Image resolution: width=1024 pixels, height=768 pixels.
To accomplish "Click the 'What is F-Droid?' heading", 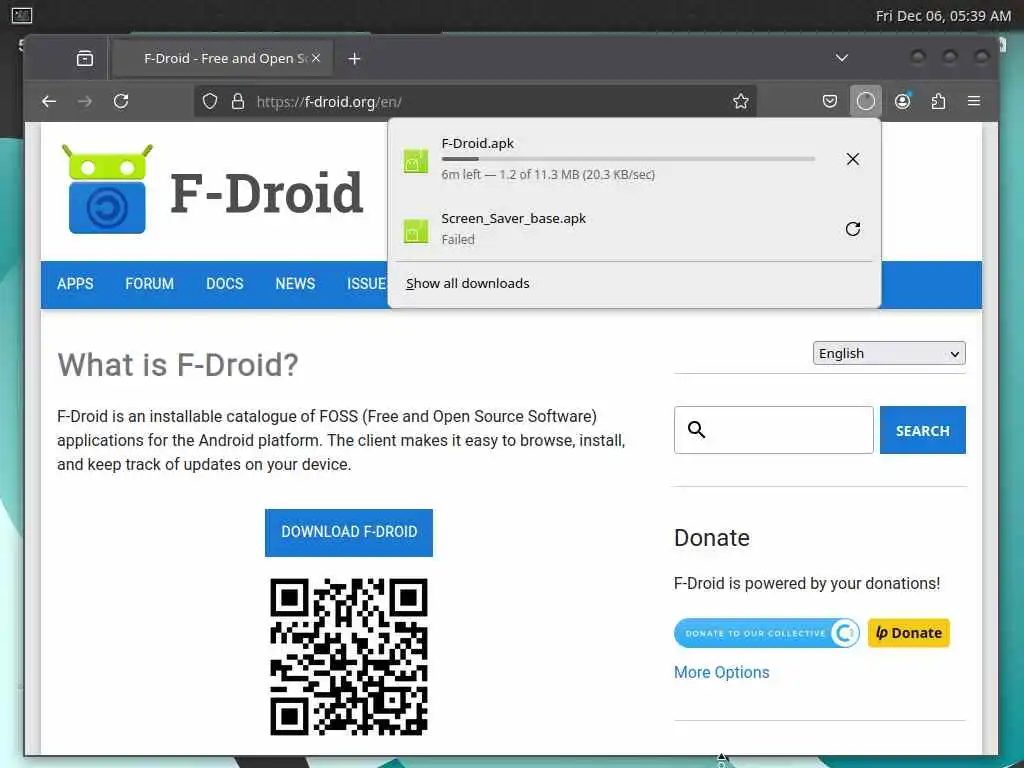I will [178, 365].
